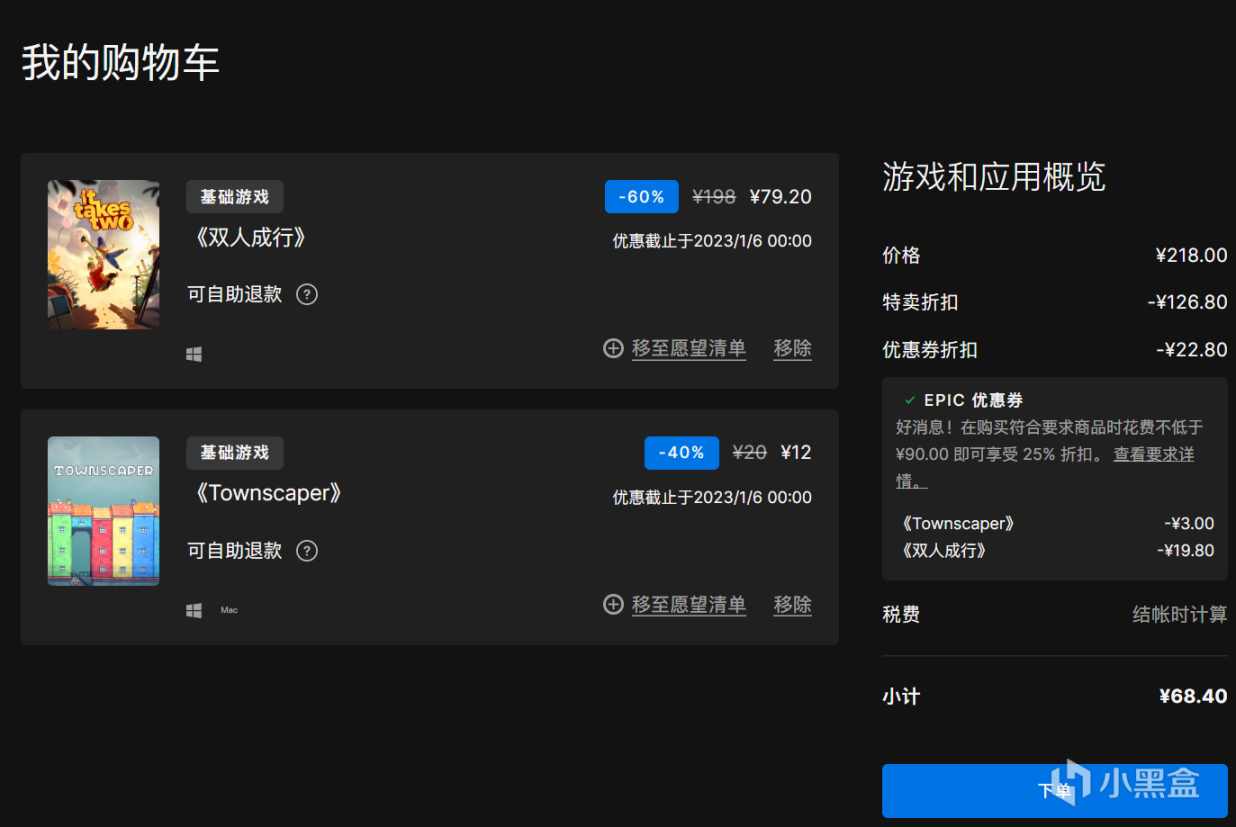Click the discounted price ¥12
Screen dimensions: 1236x827
coord(796,453)
